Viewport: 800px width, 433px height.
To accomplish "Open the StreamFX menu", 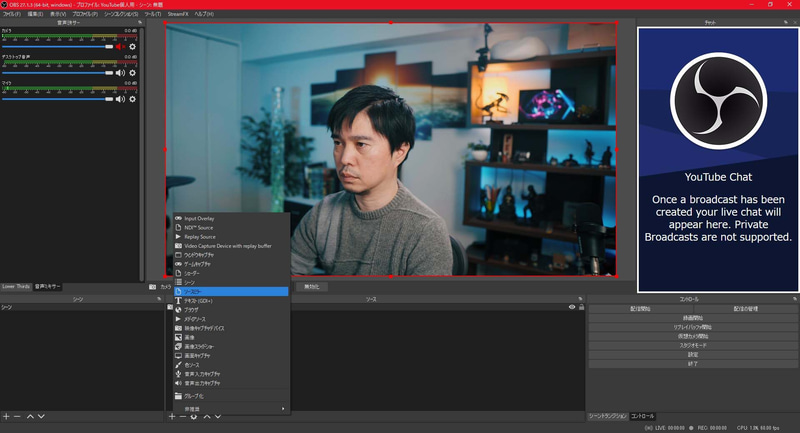I will 178,14.
